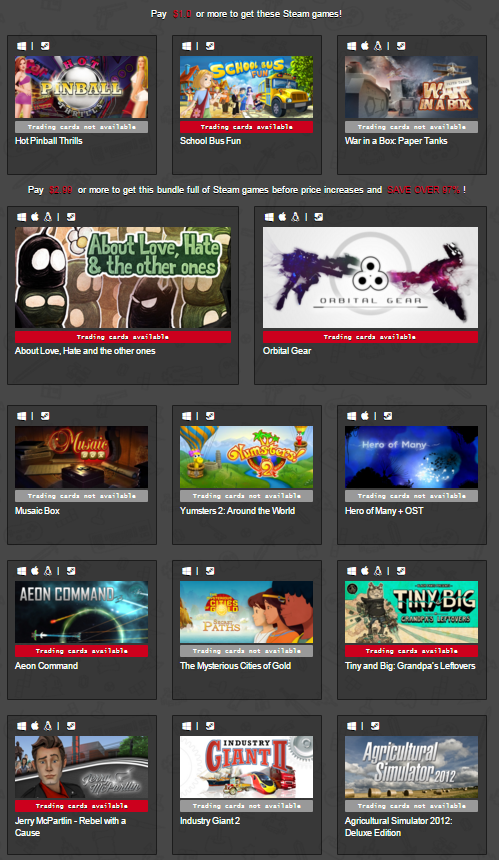Image resolution: width=499 pixels, height=860 pixels.
Task: Open the Yumsters 2 game banner image
Action: (x=246, y=457)
